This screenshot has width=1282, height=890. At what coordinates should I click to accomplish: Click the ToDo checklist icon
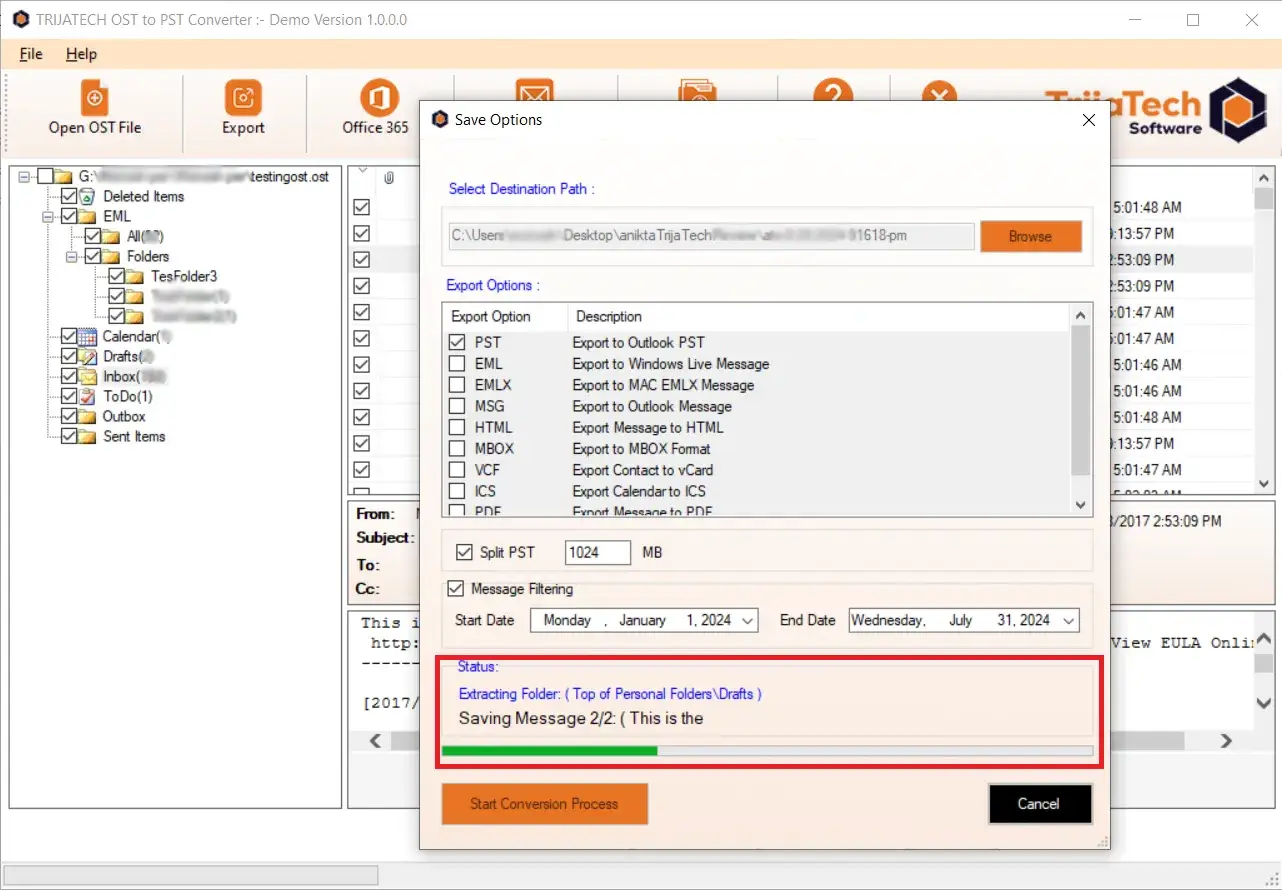click(x=87, y=396)
